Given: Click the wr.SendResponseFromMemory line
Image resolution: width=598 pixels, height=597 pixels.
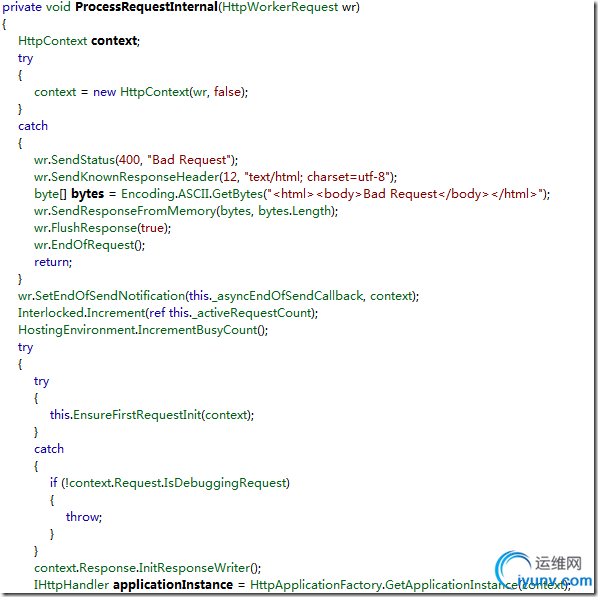Looking at the screenshot, I should click(186, 211).
